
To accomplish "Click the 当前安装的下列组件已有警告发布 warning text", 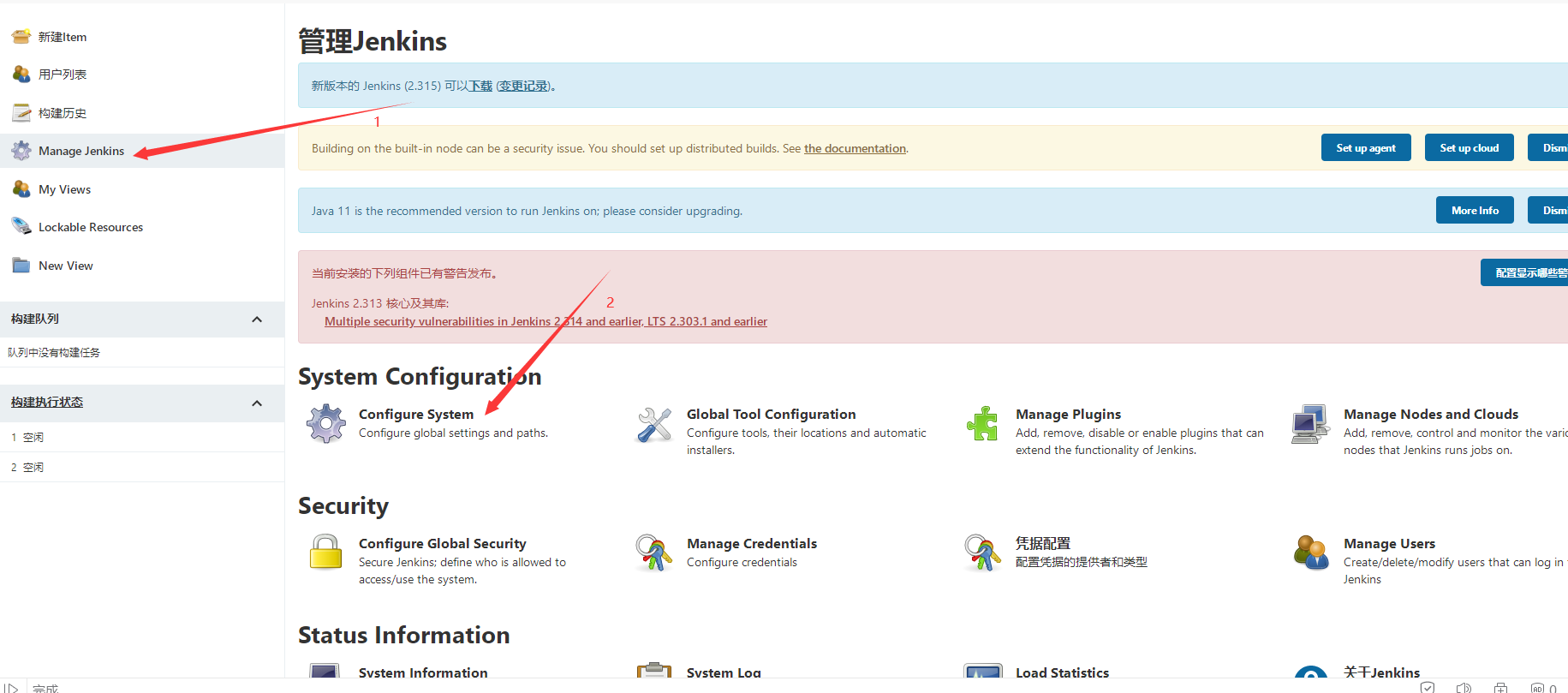I will point(404,273).
